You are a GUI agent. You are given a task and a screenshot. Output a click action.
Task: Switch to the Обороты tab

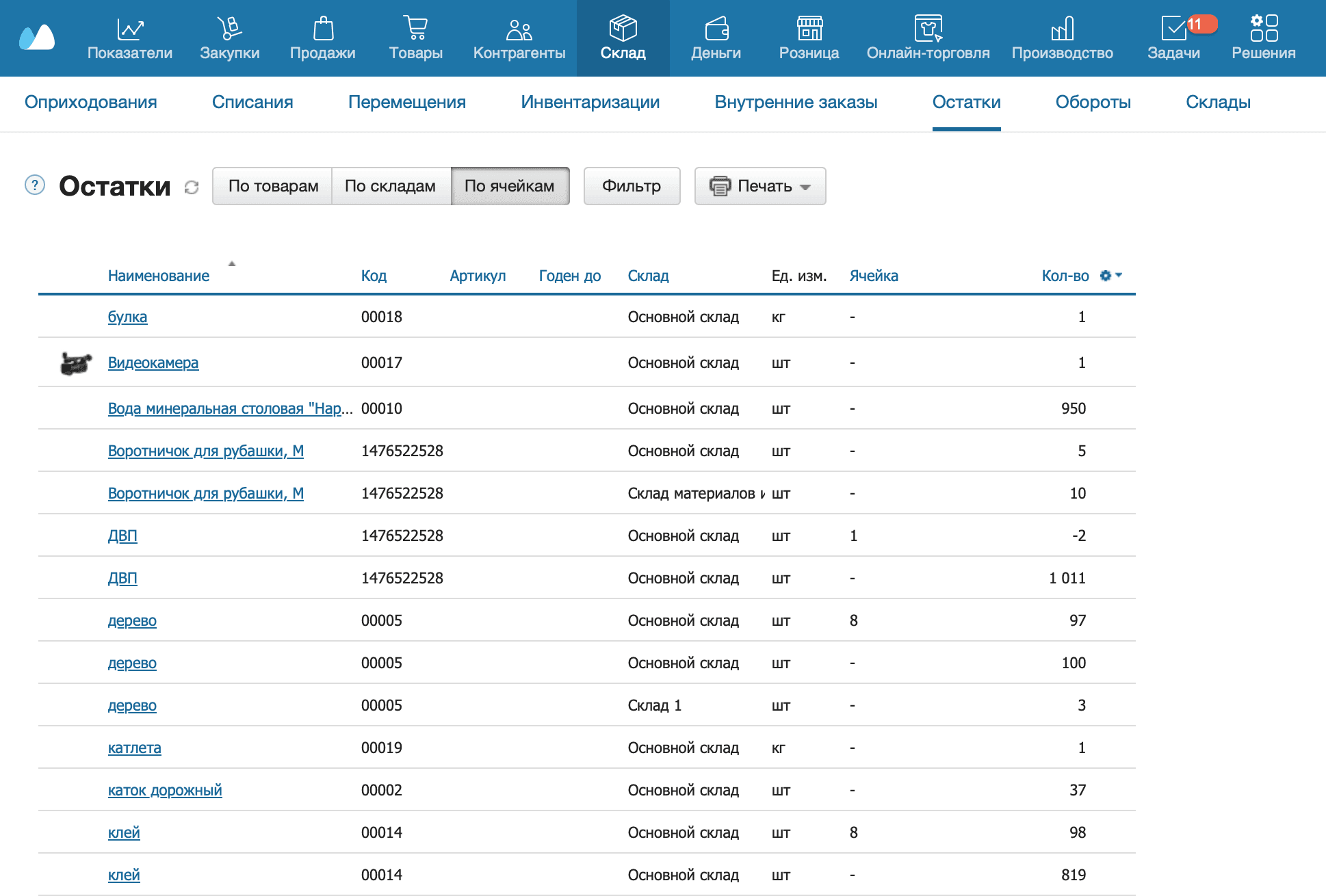[x=1093, y=103]
